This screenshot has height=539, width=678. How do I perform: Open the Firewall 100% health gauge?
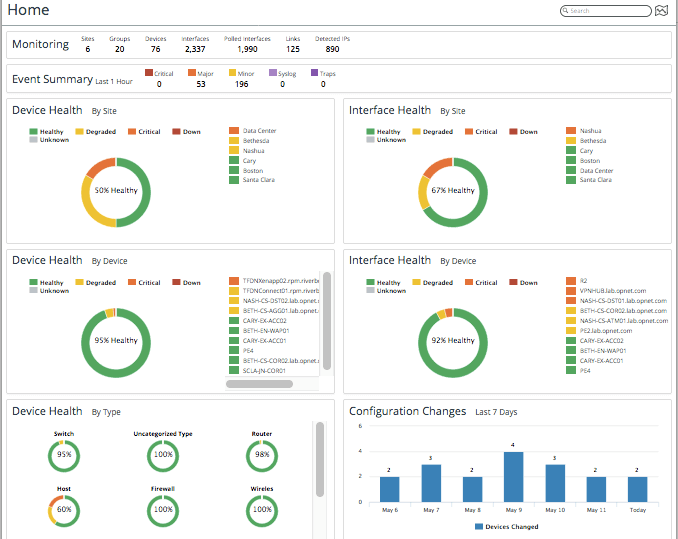pos(163,510)
